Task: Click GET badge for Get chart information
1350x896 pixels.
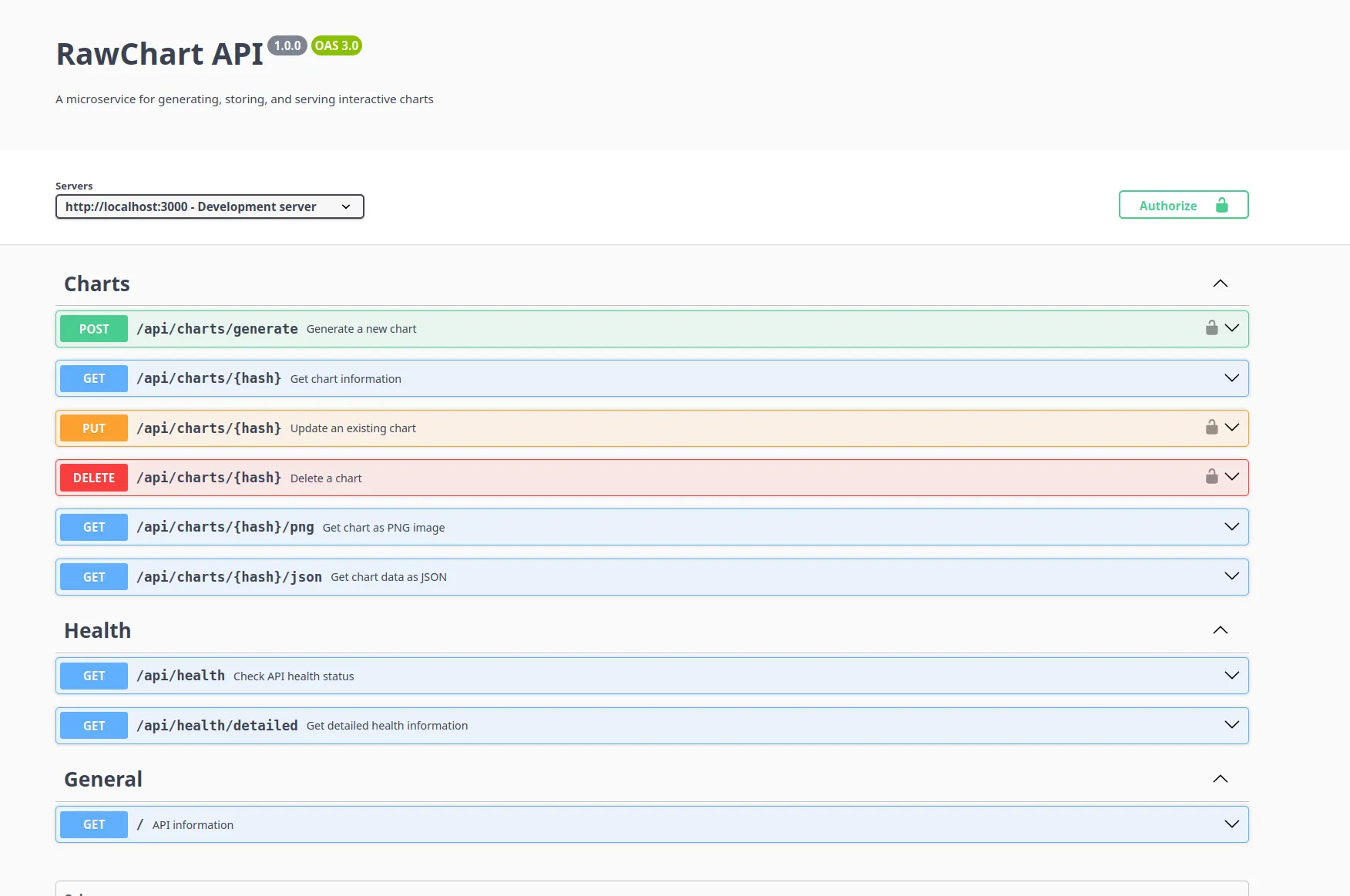Action: [94, 378]
